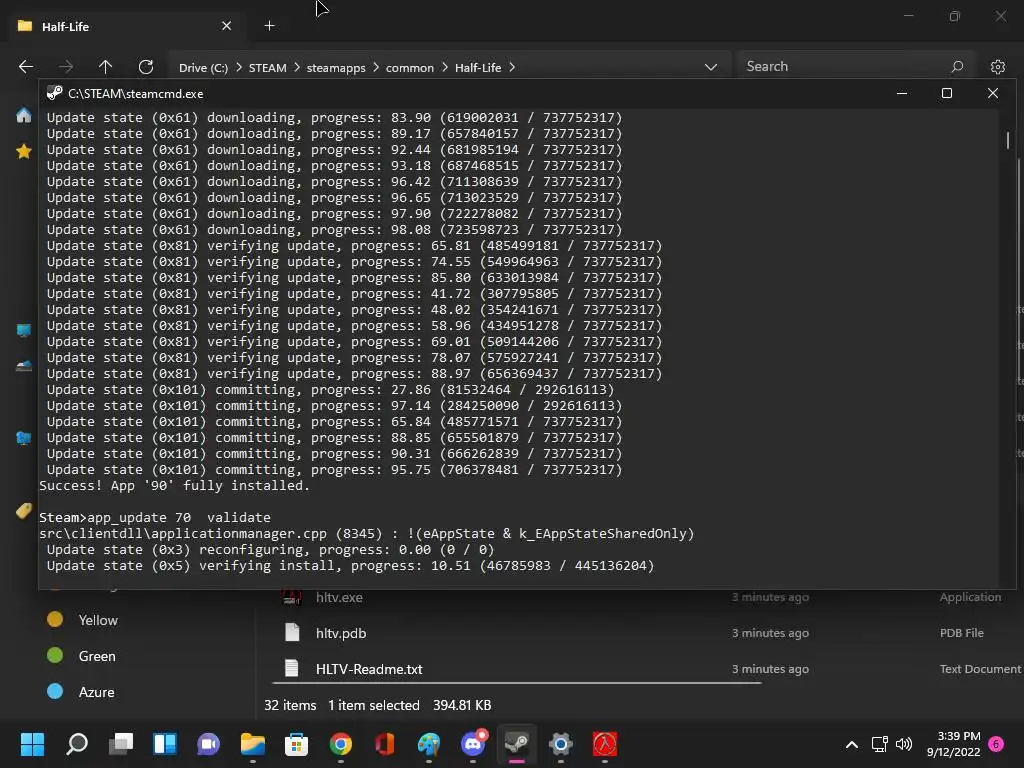Open Microsoft Store from taskbar
The height and width of the screenshot is (768, 1024).
click(x=296, y=744)
